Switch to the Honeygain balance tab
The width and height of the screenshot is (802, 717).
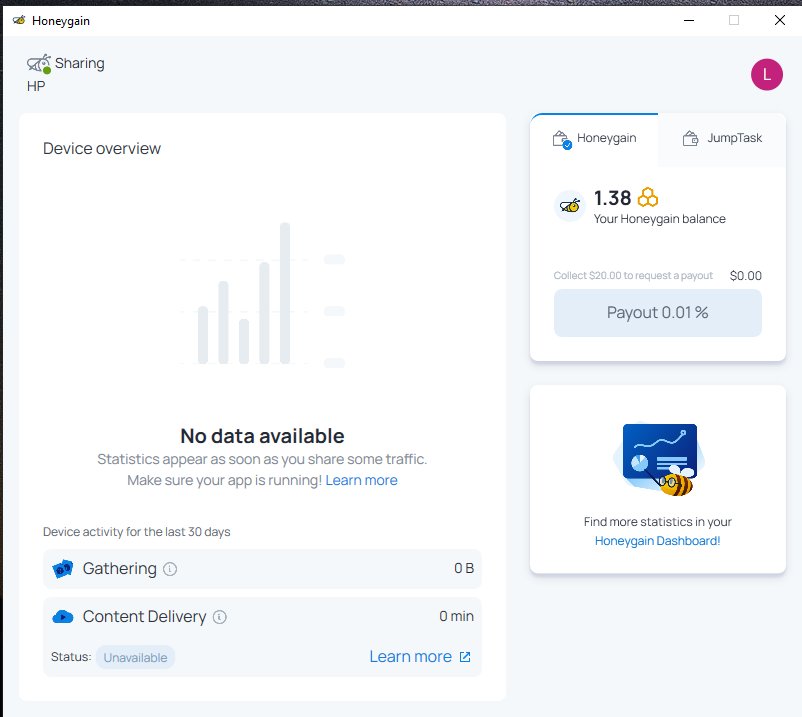pos(594,139)
